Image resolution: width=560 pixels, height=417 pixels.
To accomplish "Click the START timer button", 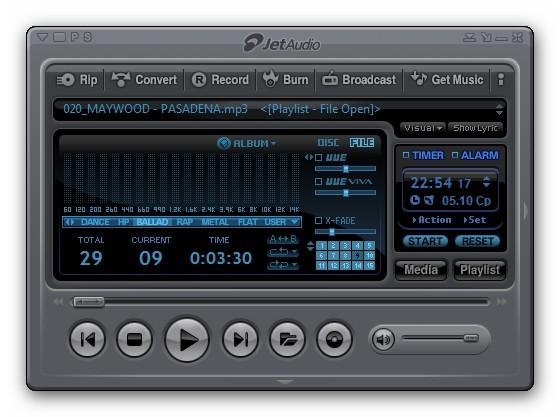I will click(425, 241).
